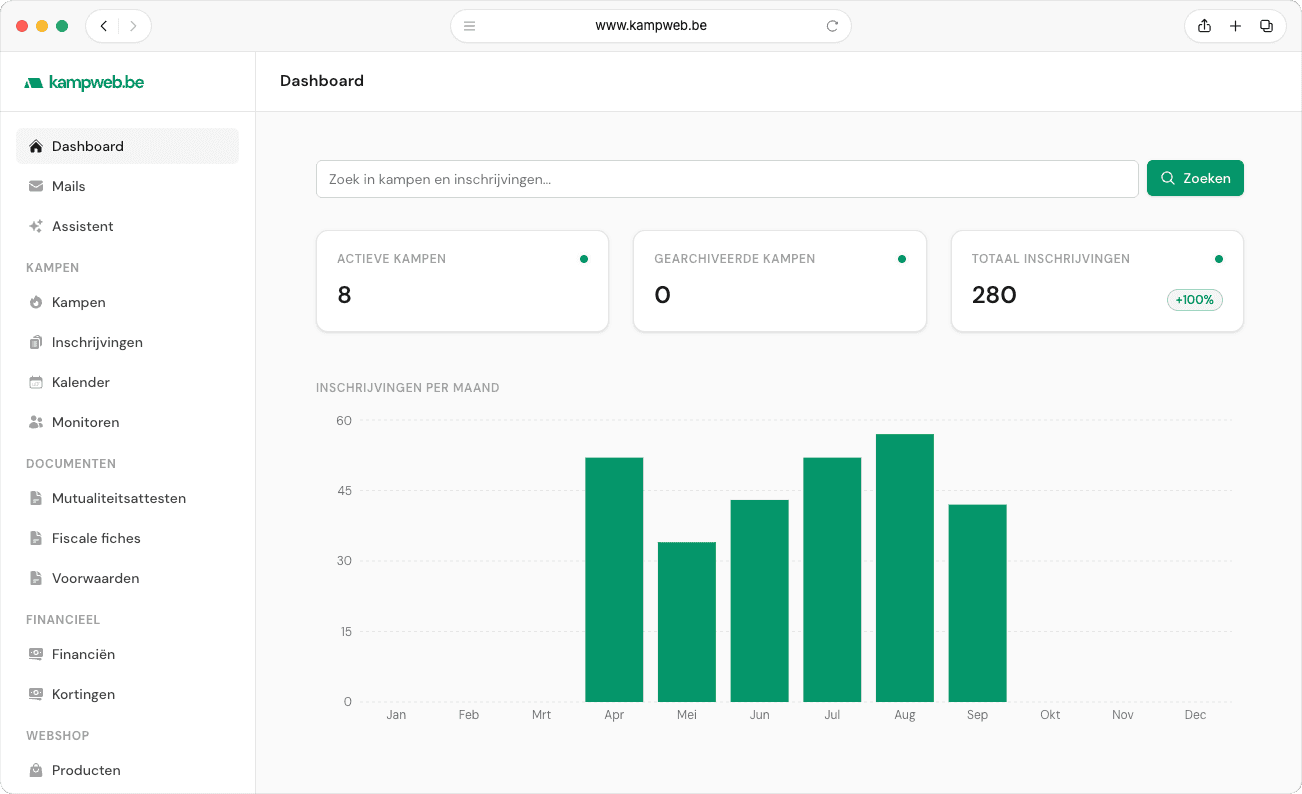
Task: Click the Voorwaarden document icon
Action: pyautogui.click(x=36, y=578)
